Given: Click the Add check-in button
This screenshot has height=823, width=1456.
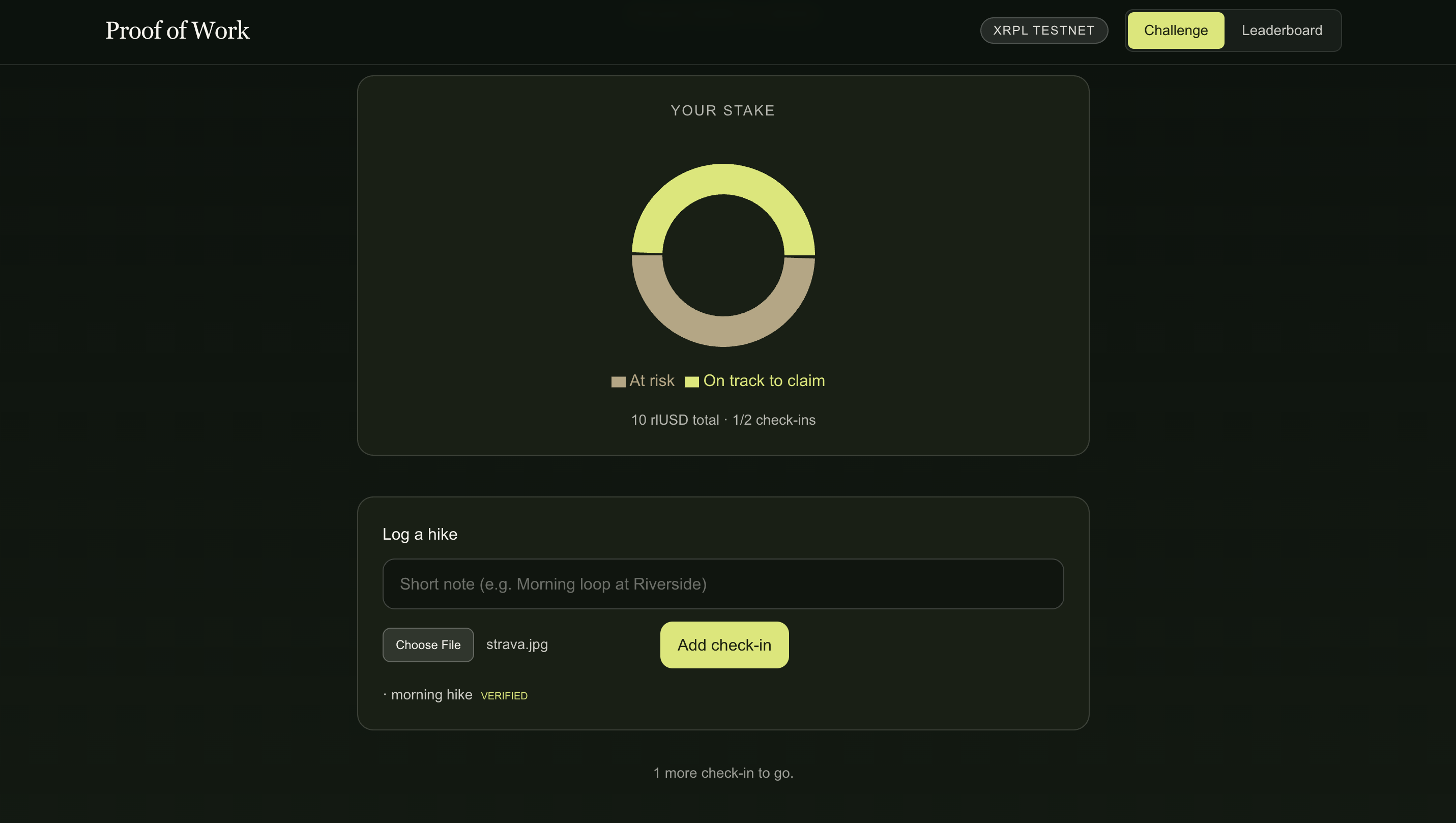Looking at the screenshot, I should pos(723,645).
